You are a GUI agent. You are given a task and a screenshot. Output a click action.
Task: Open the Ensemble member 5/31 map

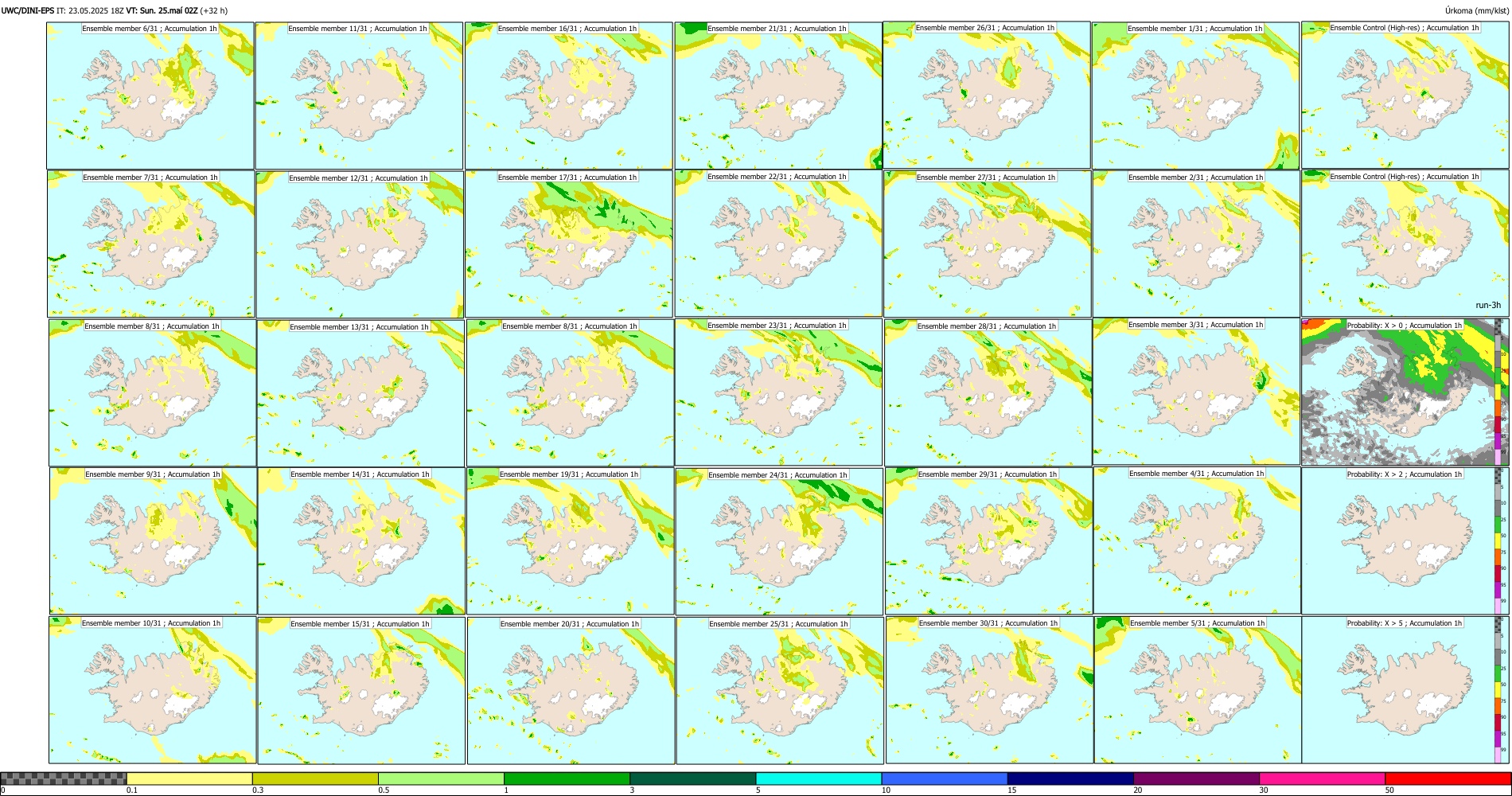pos(1198,689)
